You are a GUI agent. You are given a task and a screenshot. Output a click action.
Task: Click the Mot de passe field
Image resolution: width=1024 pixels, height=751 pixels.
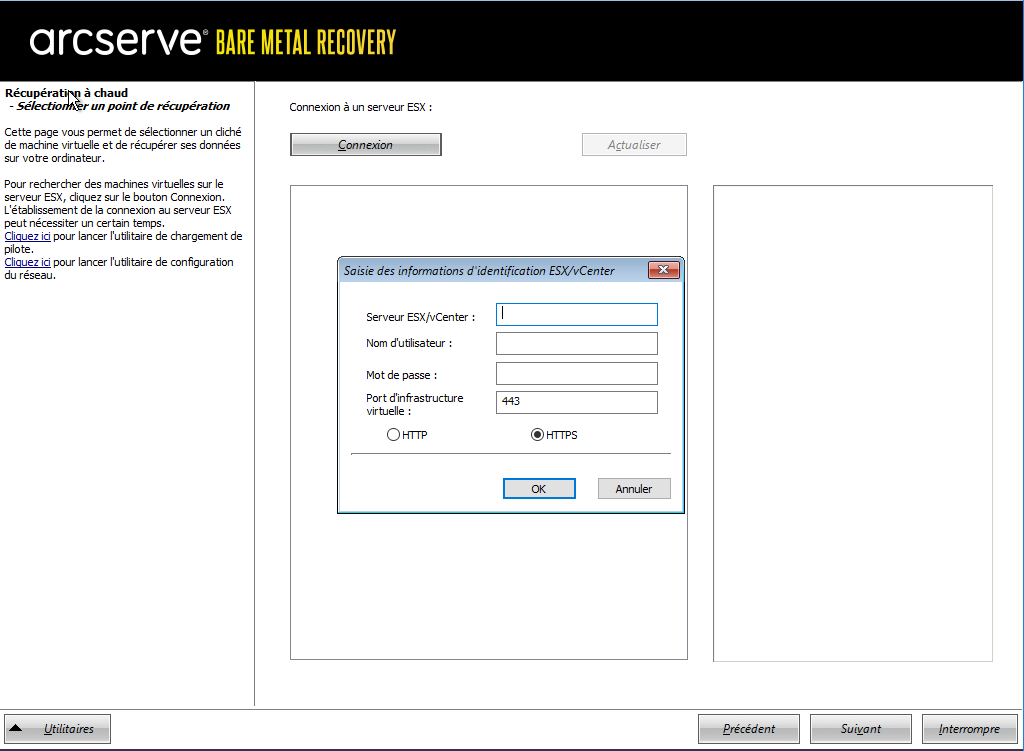coord(577,374)
